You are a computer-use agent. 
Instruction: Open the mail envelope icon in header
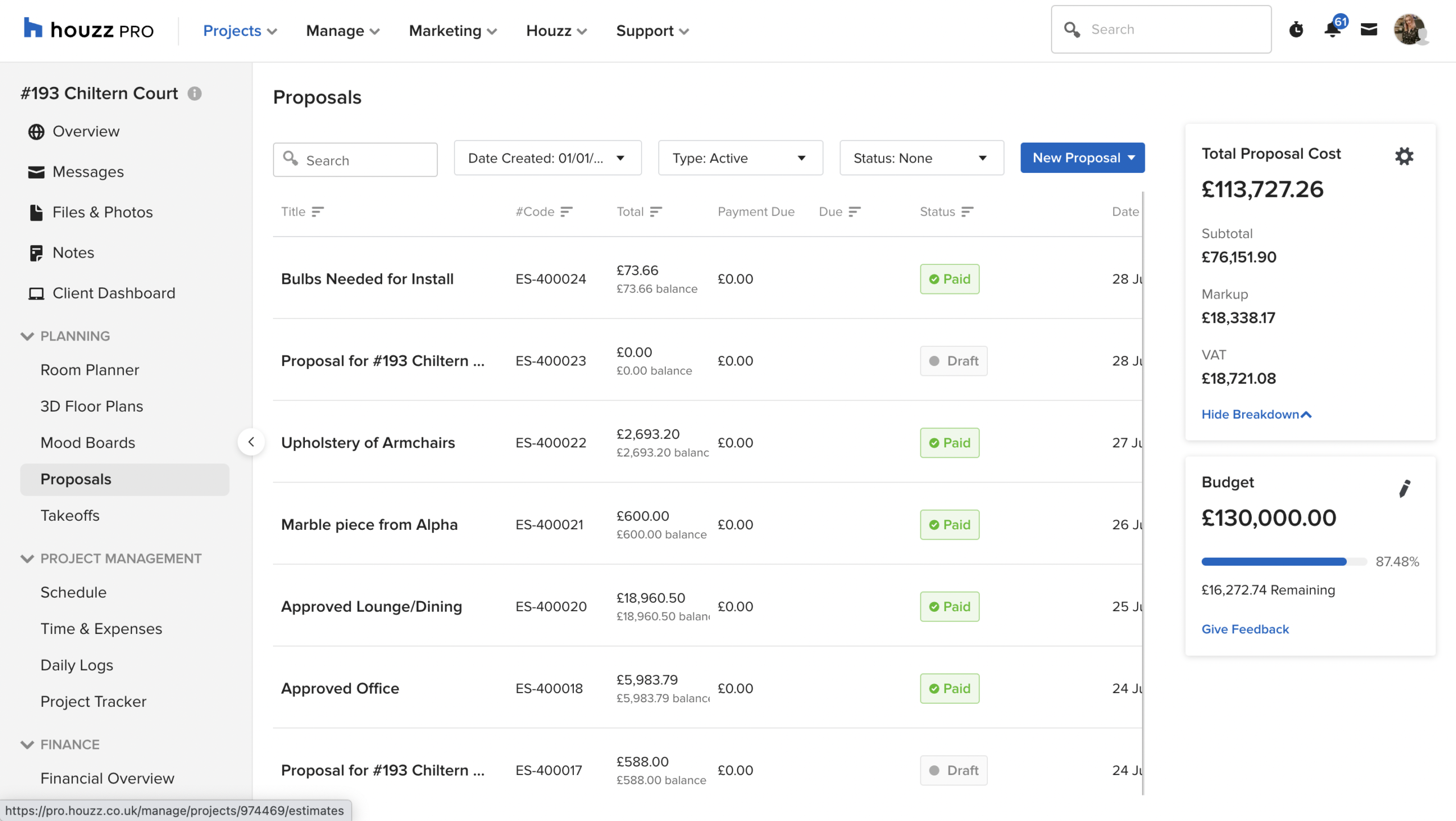pyautogui.click(x=1368, y=30)
